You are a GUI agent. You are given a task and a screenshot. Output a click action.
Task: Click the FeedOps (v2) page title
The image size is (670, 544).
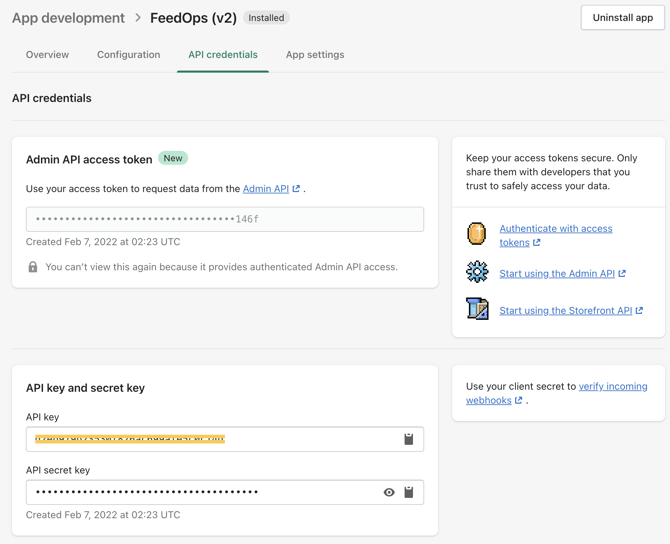click(193, 18)
